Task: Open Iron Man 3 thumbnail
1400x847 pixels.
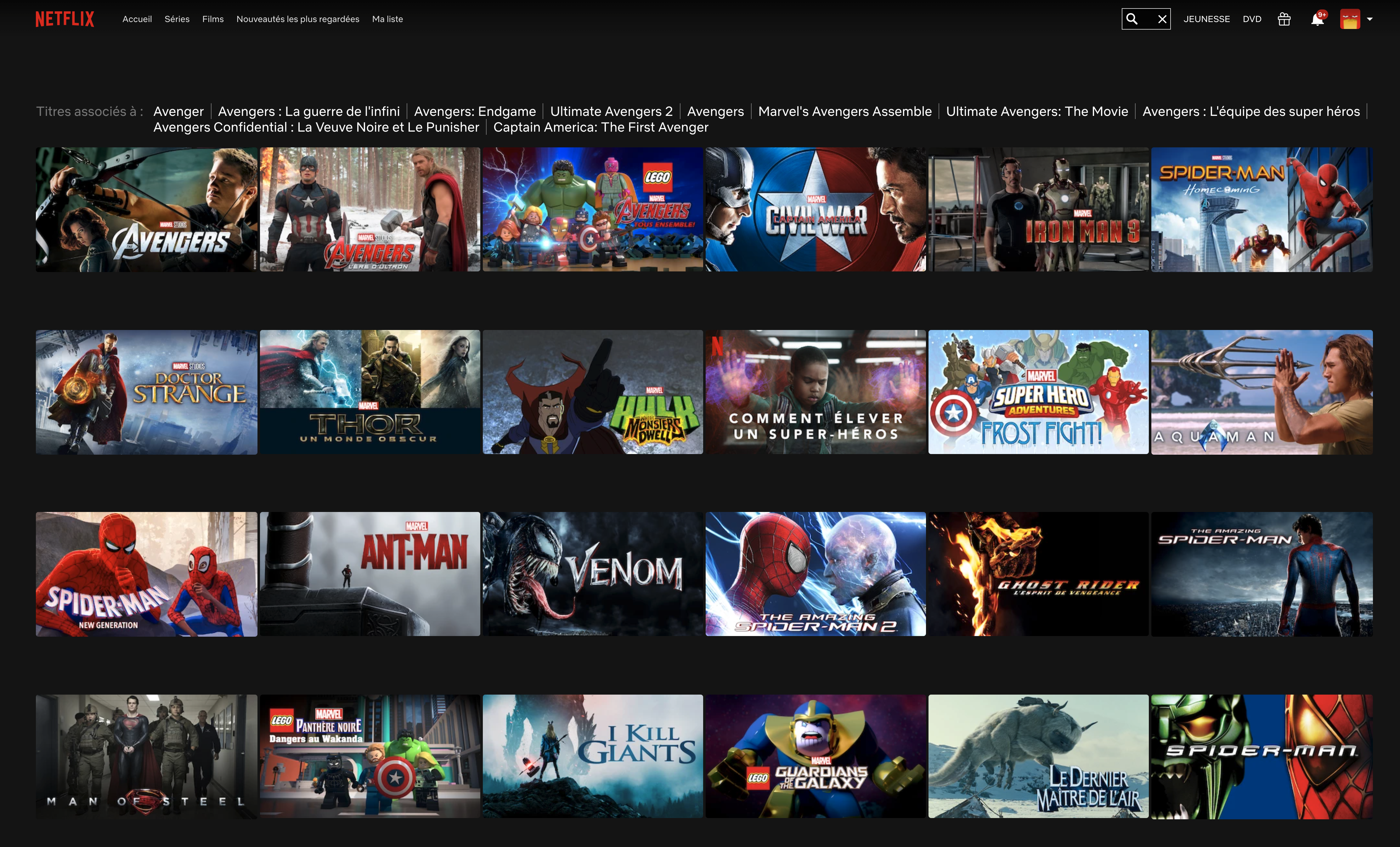Action: (x=1038, y=210)
